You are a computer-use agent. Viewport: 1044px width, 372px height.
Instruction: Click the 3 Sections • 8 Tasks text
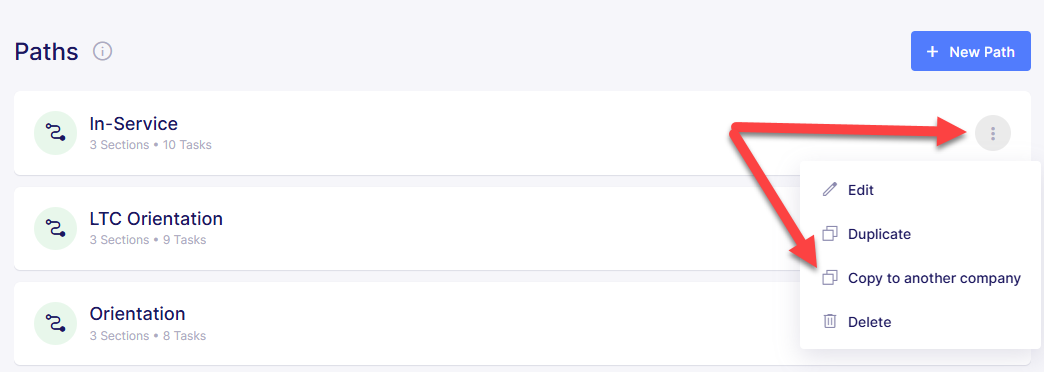click(x=148, y=335)
